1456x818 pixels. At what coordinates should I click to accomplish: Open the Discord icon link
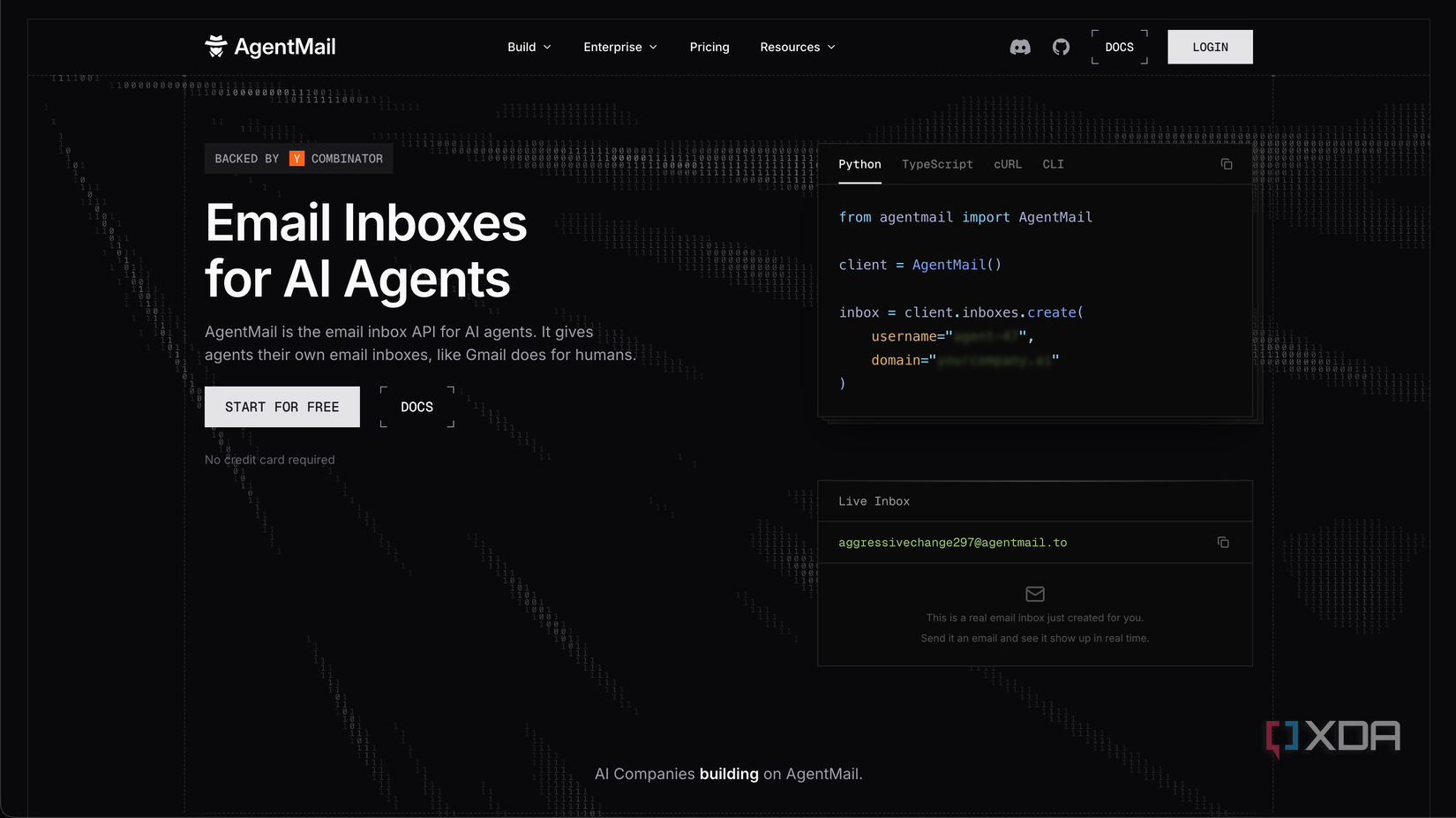[1020, 47]
